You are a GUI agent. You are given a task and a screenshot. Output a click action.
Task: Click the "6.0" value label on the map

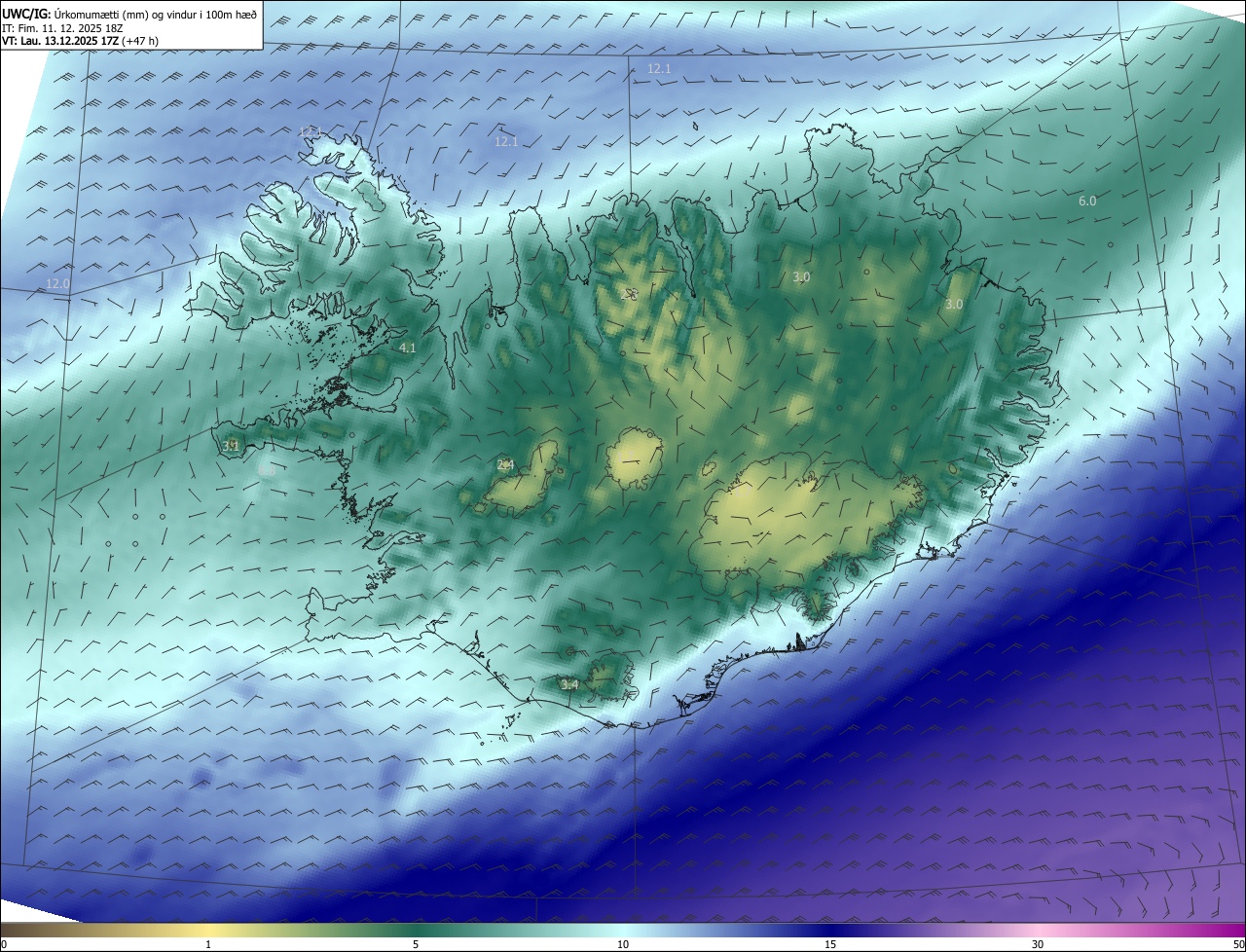[1087, 201]
